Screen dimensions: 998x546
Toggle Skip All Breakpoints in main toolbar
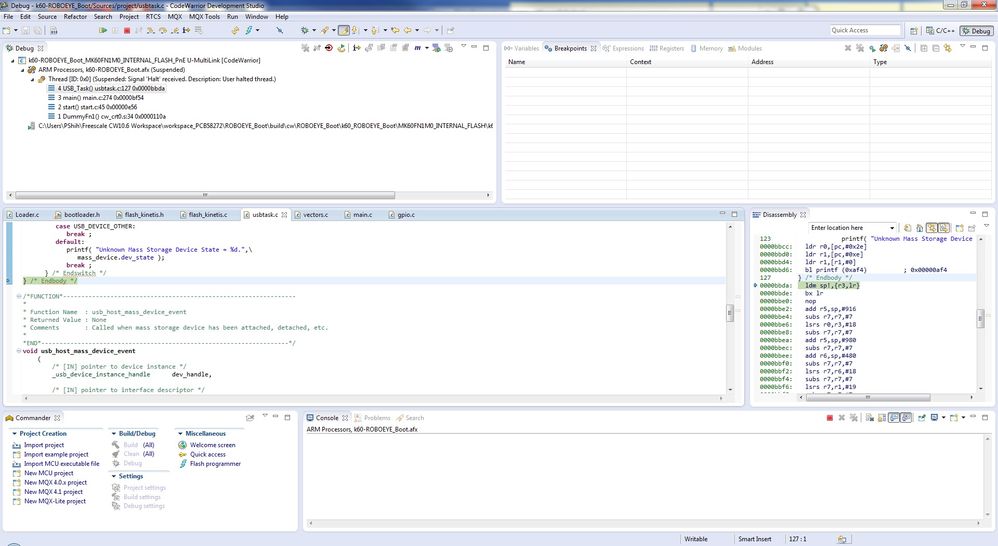click(x=279, y=30)
